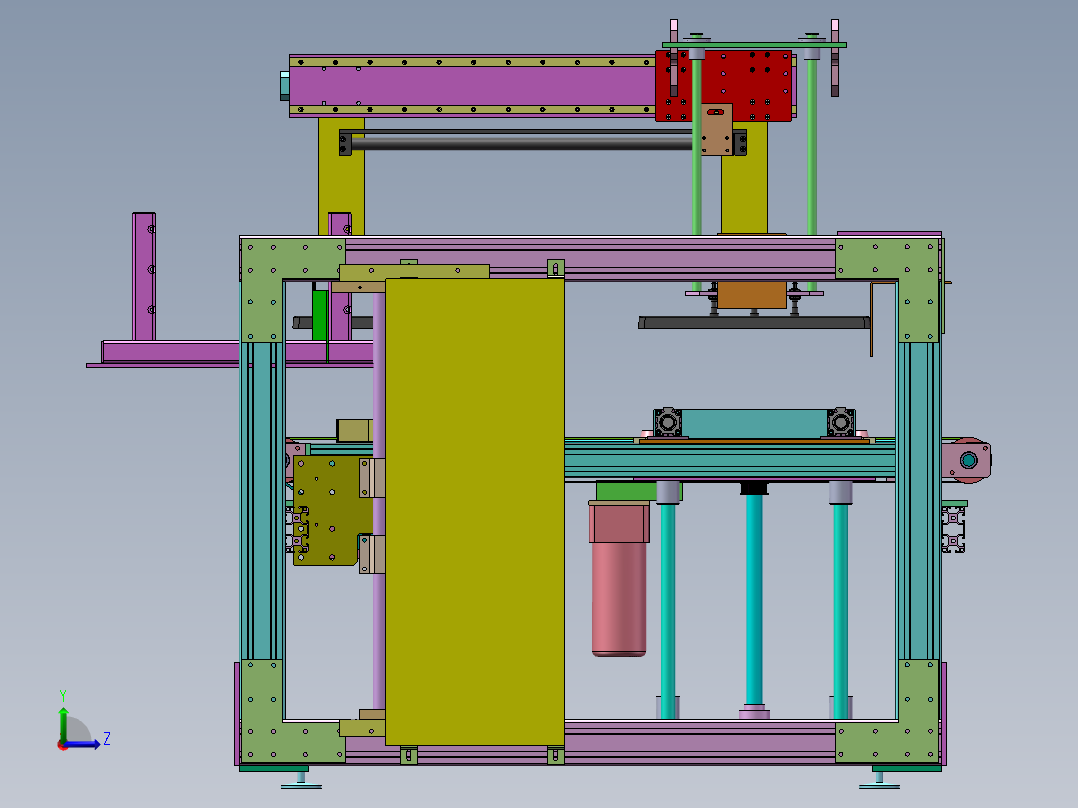This screenshot has width=1078, height=808.
Task: Select the right black bearing mount
Action: coord(841,422)
